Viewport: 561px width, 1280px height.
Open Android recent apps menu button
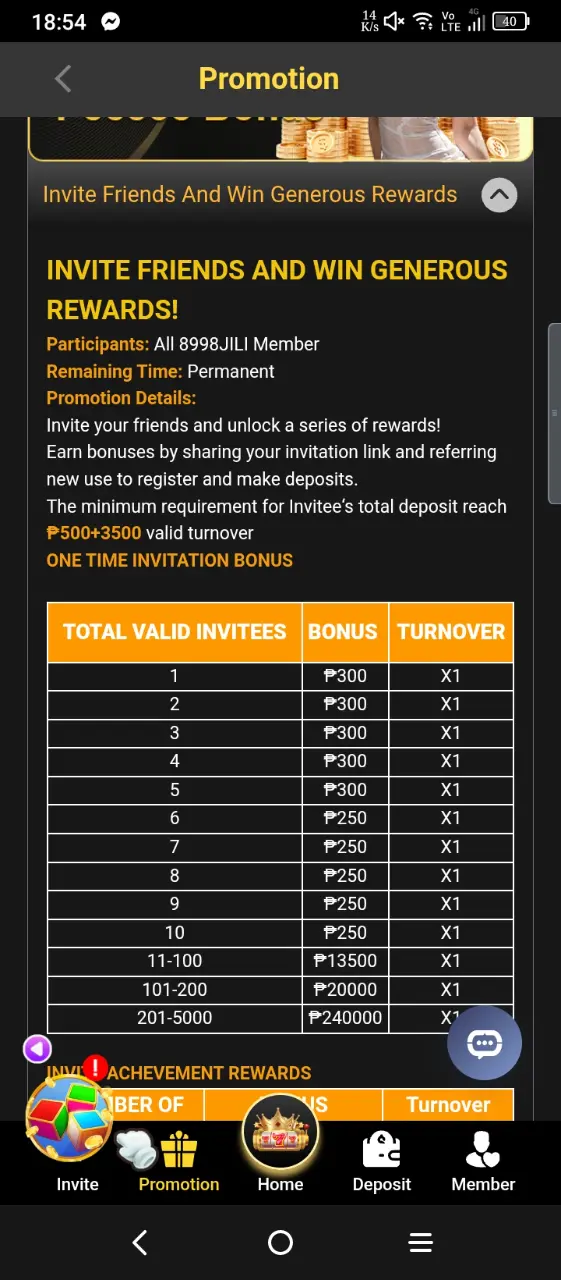click(x=421, y=1243)
